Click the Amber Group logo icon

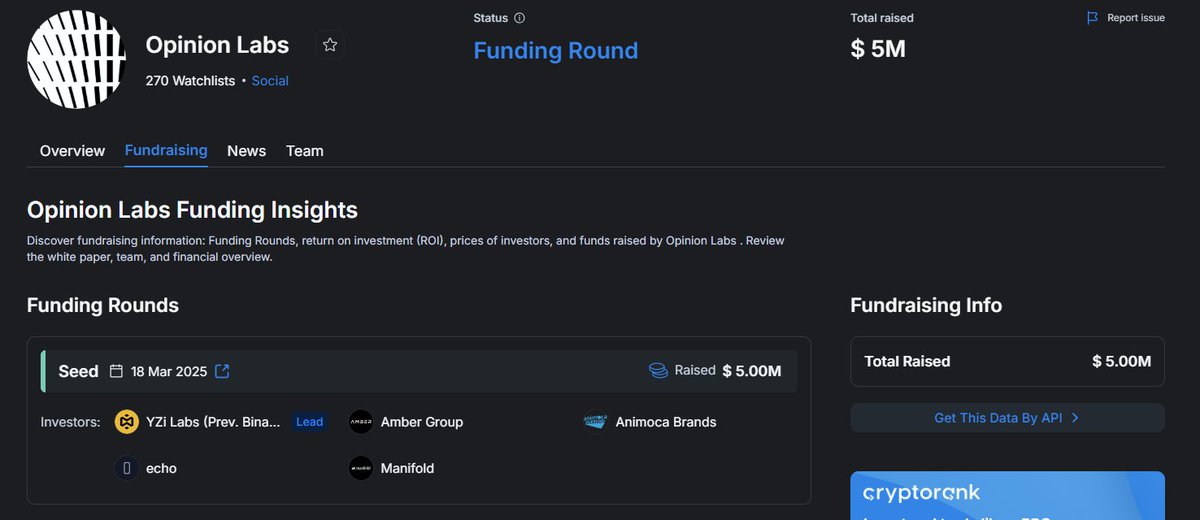tap(361, 422)
